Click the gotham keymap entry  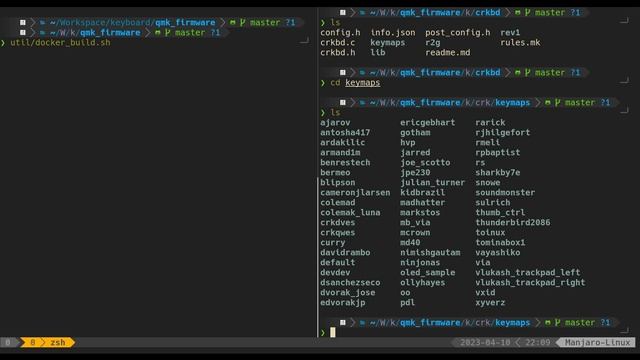coord(415,133)
